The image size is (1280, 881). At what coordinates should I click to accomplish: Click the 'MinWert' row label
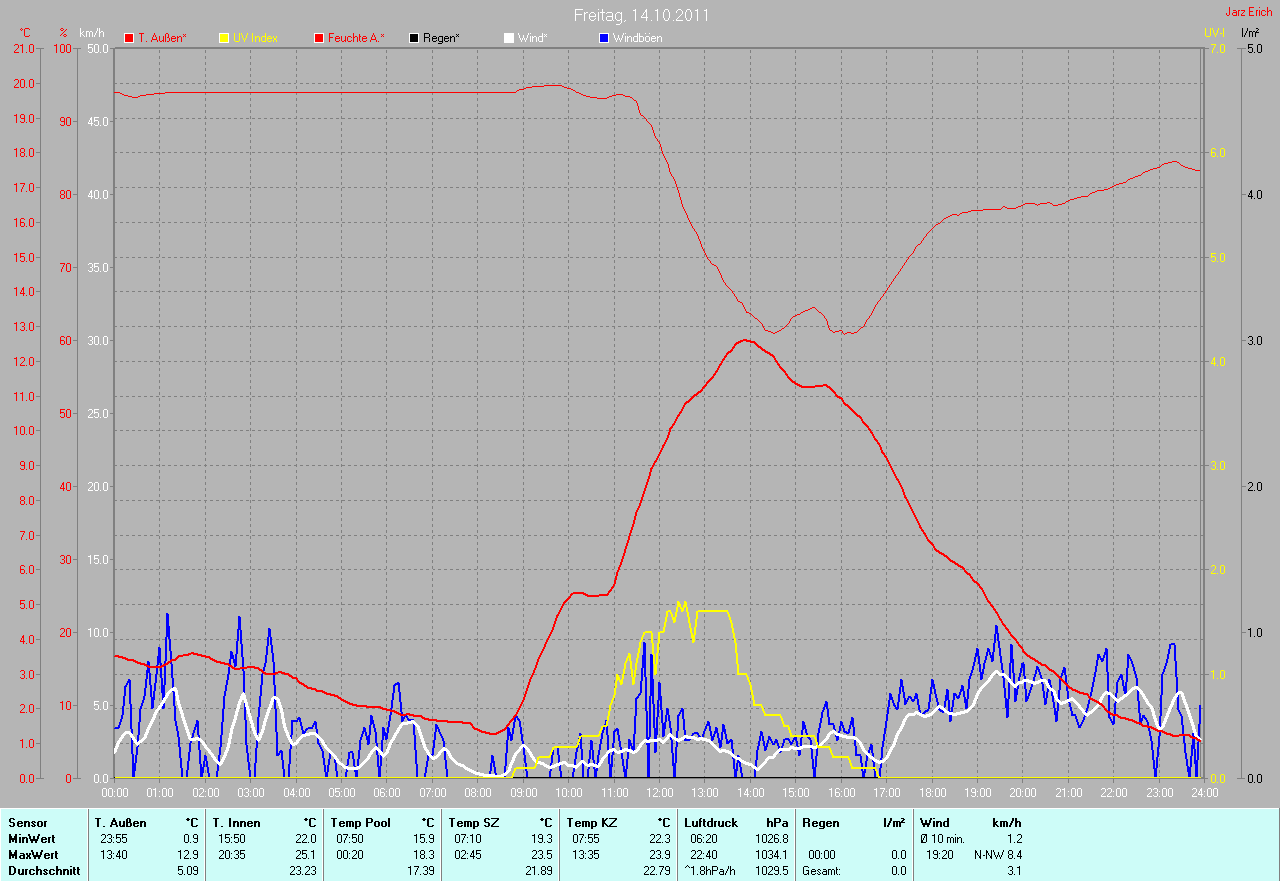(32, 838)
